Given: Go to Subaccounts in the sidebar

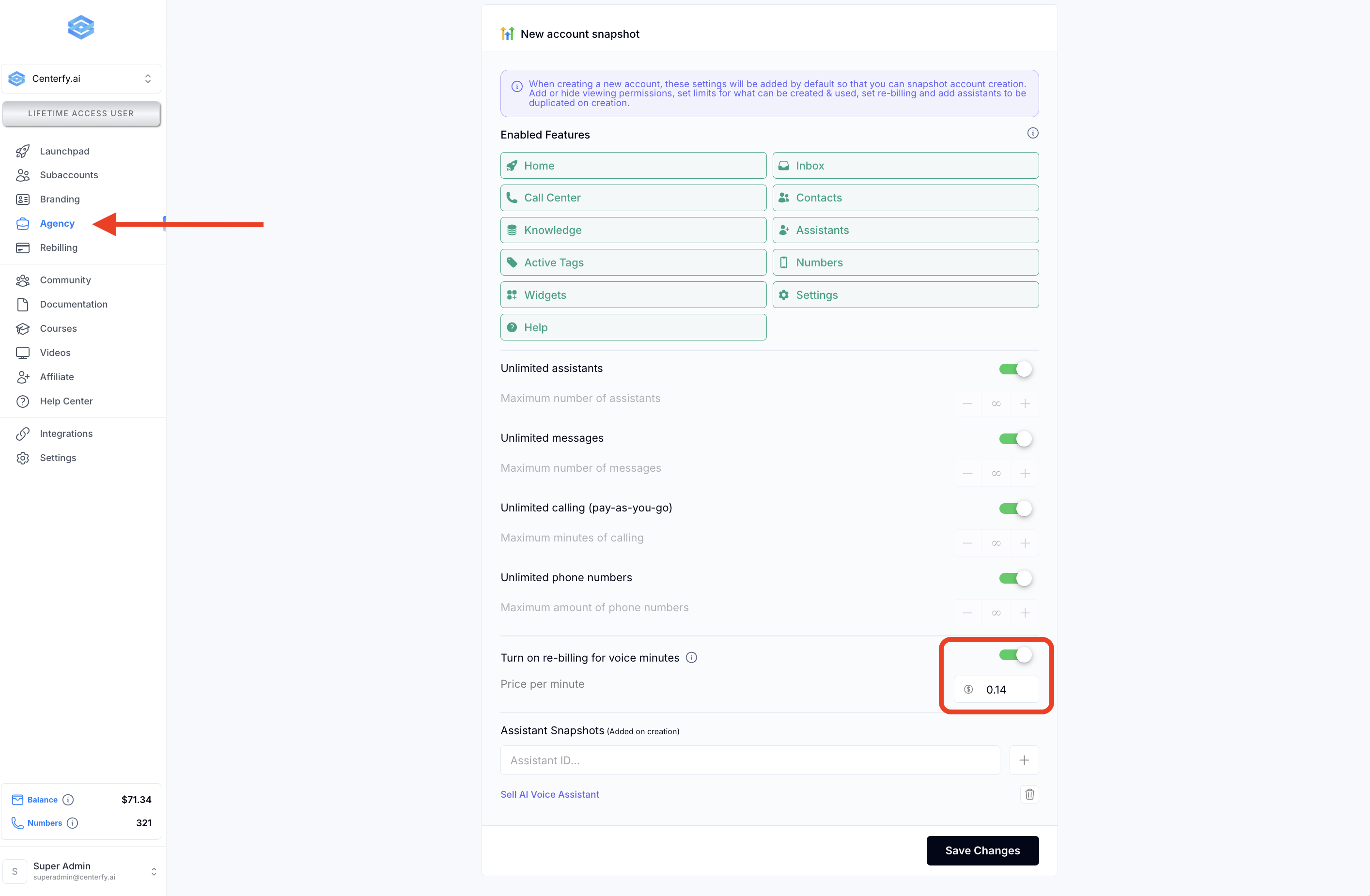Looking at the screenshot, I should tap(68, 175).
